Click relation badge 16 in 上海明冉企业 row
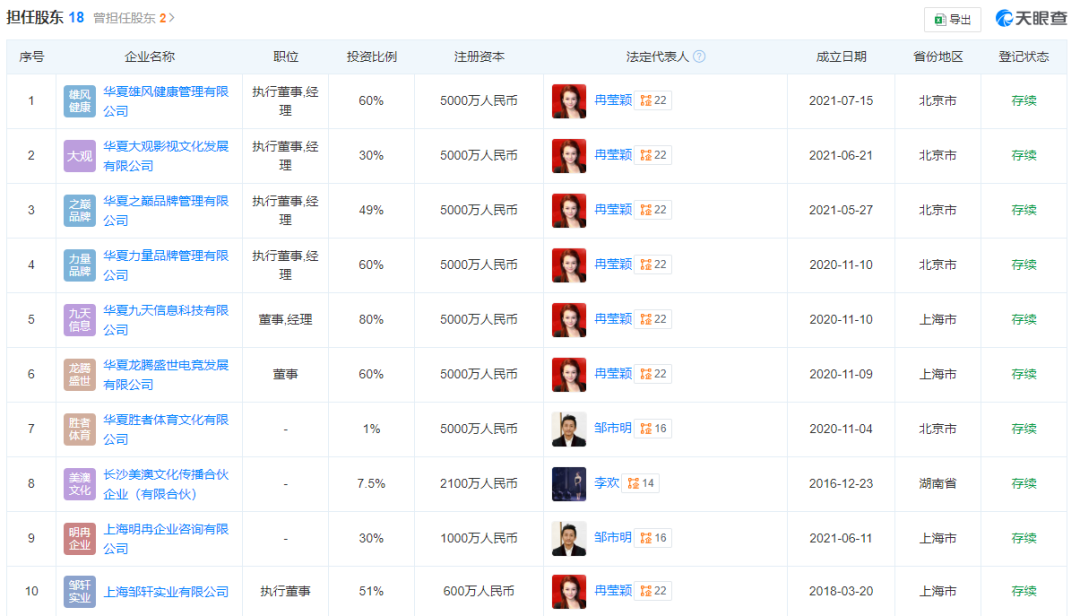This screenshot has height=616, width=1080. [x=653, y=537]
